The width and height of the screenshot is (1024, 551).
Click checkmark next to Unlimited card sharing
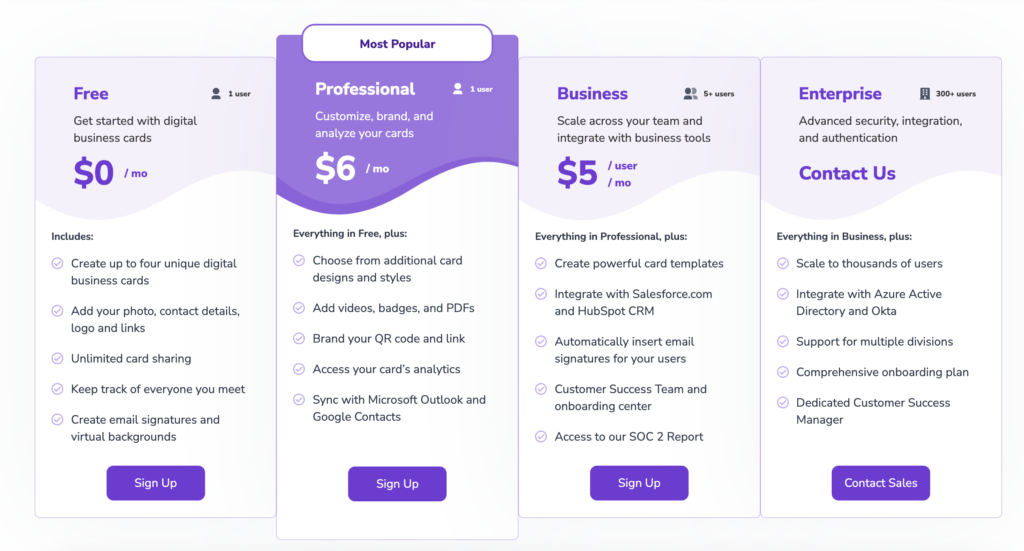click(x=57, y=358)
